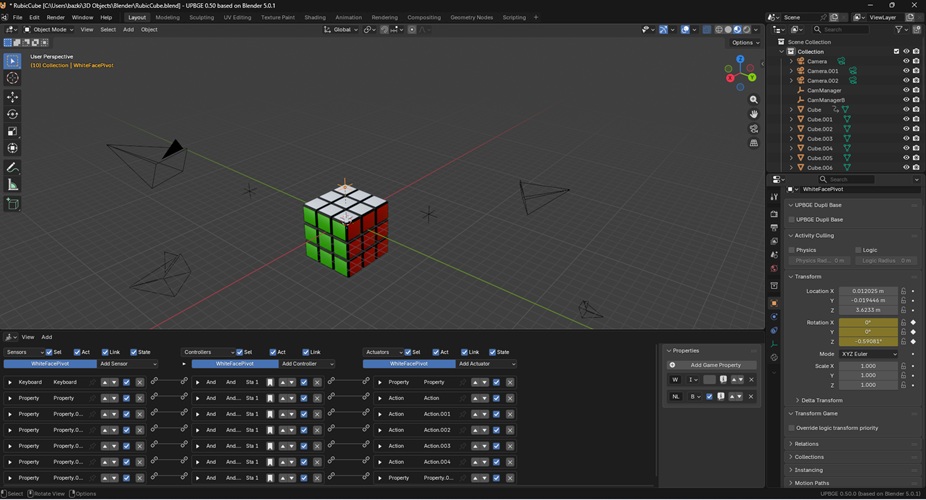The image size is (926, 500).
Task: Open the Tool properties tab
Action: [x=774, y=197]
